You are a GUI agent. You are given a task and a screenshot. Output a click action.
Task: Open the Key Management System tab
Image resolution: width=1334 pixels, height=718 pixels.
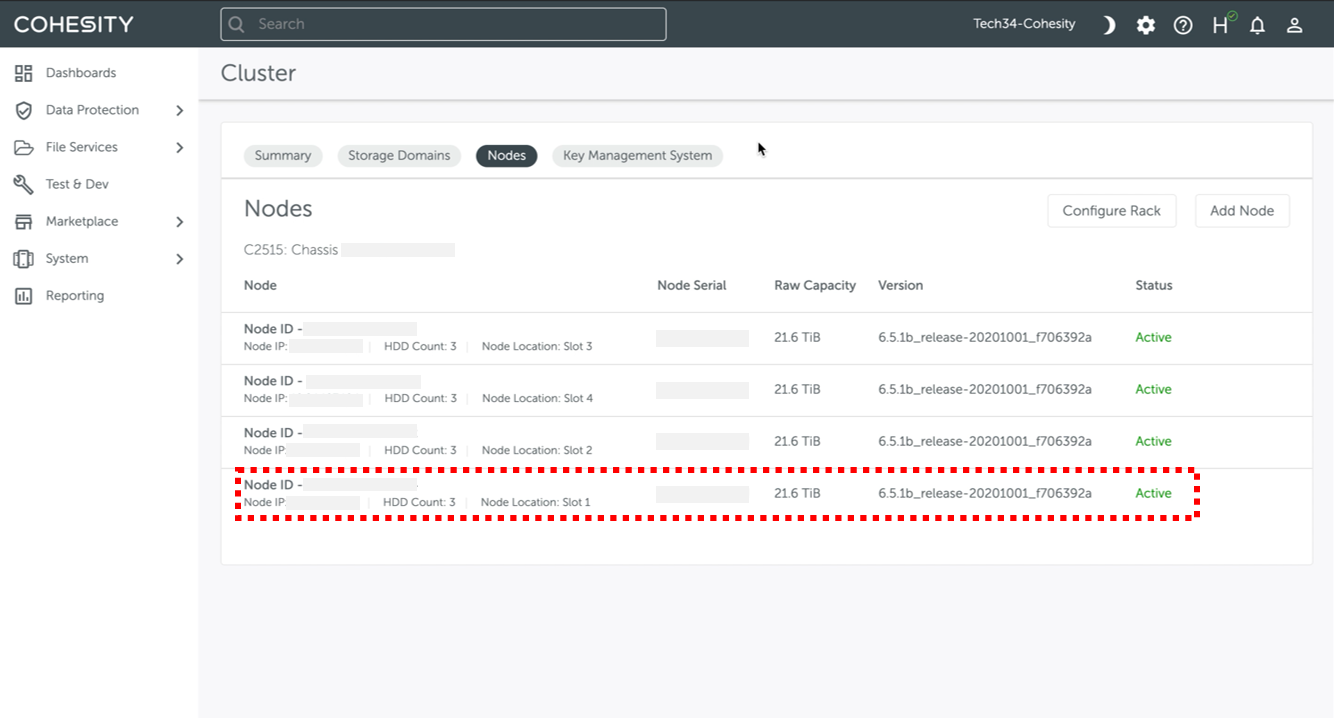pos(637,156)
